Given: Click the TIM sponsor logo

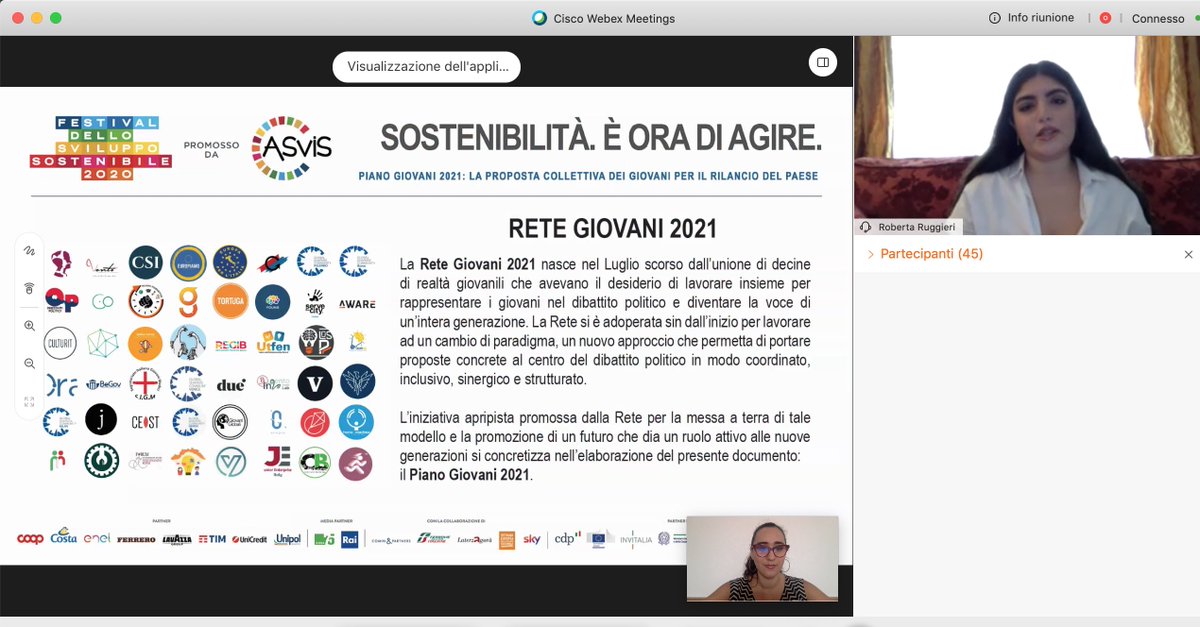Looking at the screenshot, I should pos(212,539).
